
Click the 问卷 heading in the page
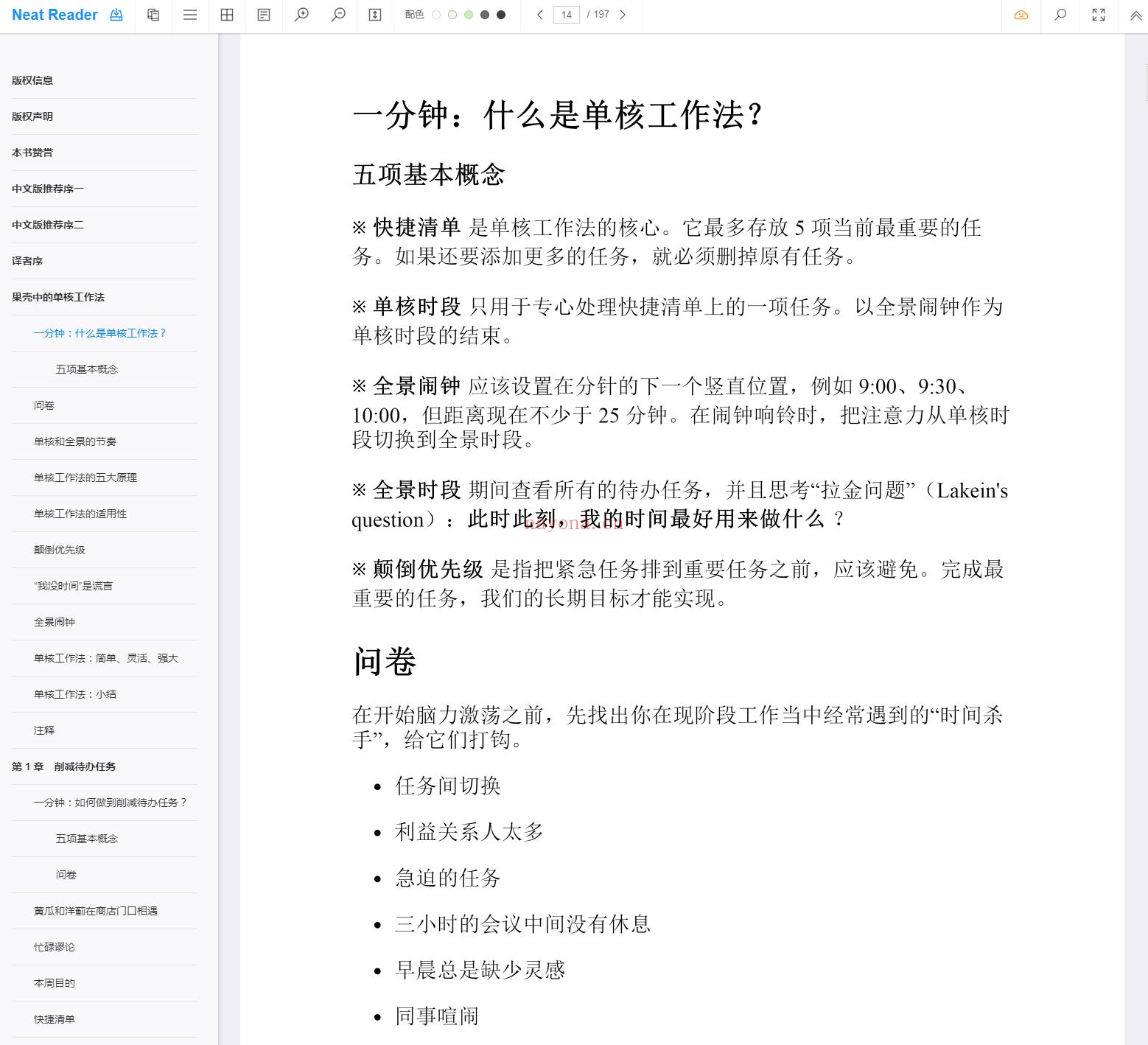tap(385, 661)
